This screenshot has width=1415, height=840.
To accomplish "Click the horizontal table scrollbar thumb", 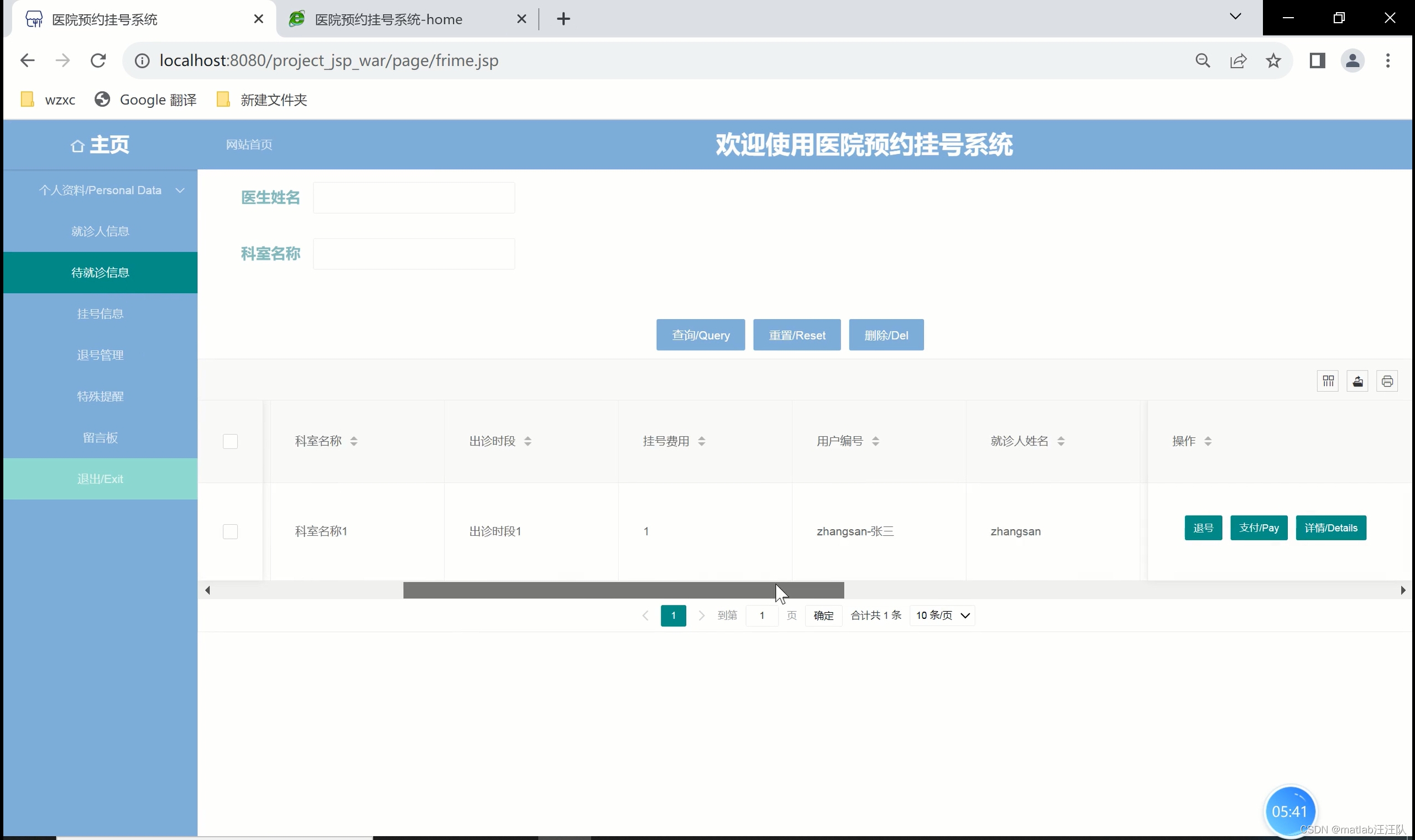I will coord(623,591).
